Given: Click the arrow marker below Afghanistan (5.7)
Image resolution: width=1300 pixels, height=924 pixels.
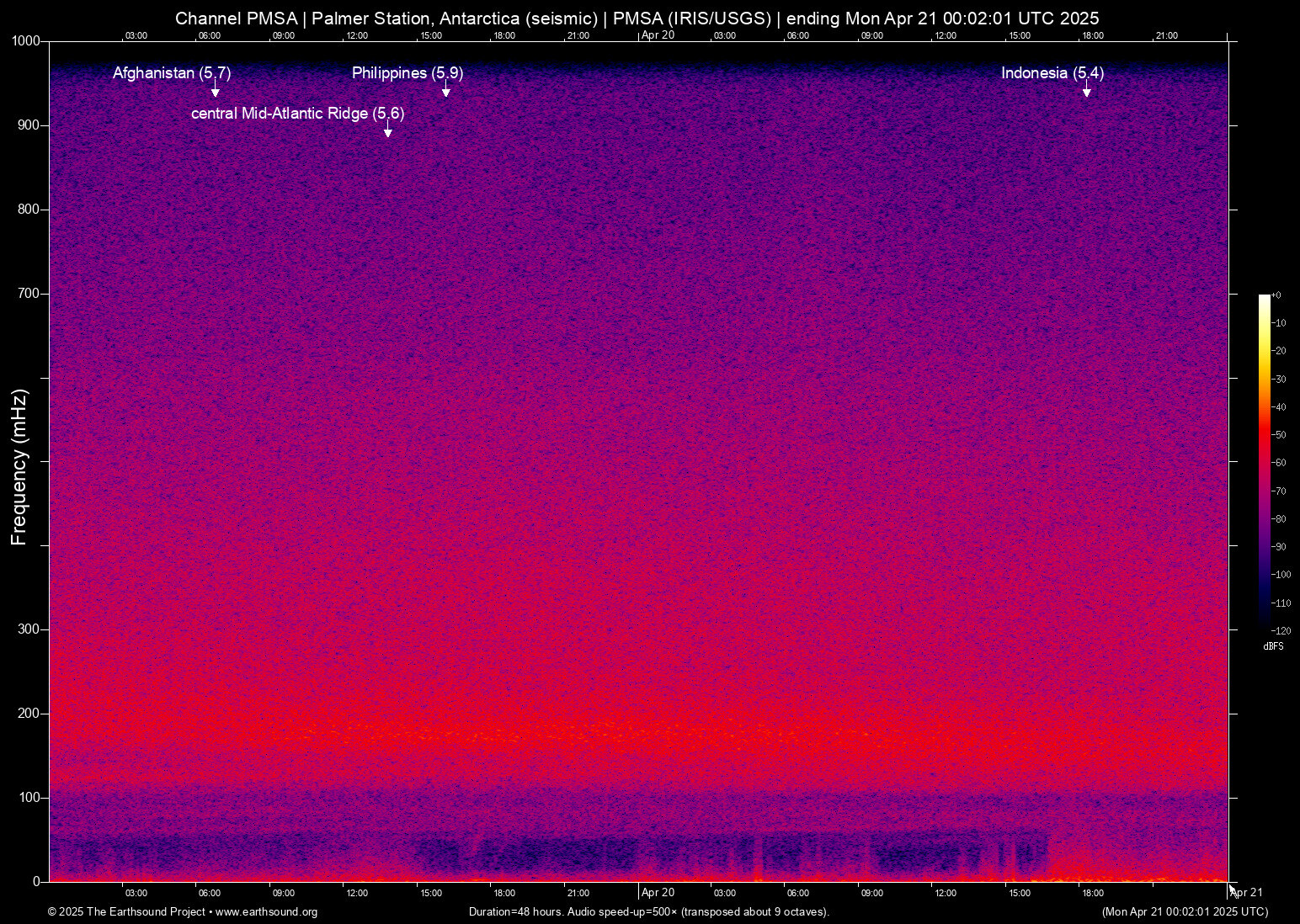Looking at the screenshot, I should 216,91.
